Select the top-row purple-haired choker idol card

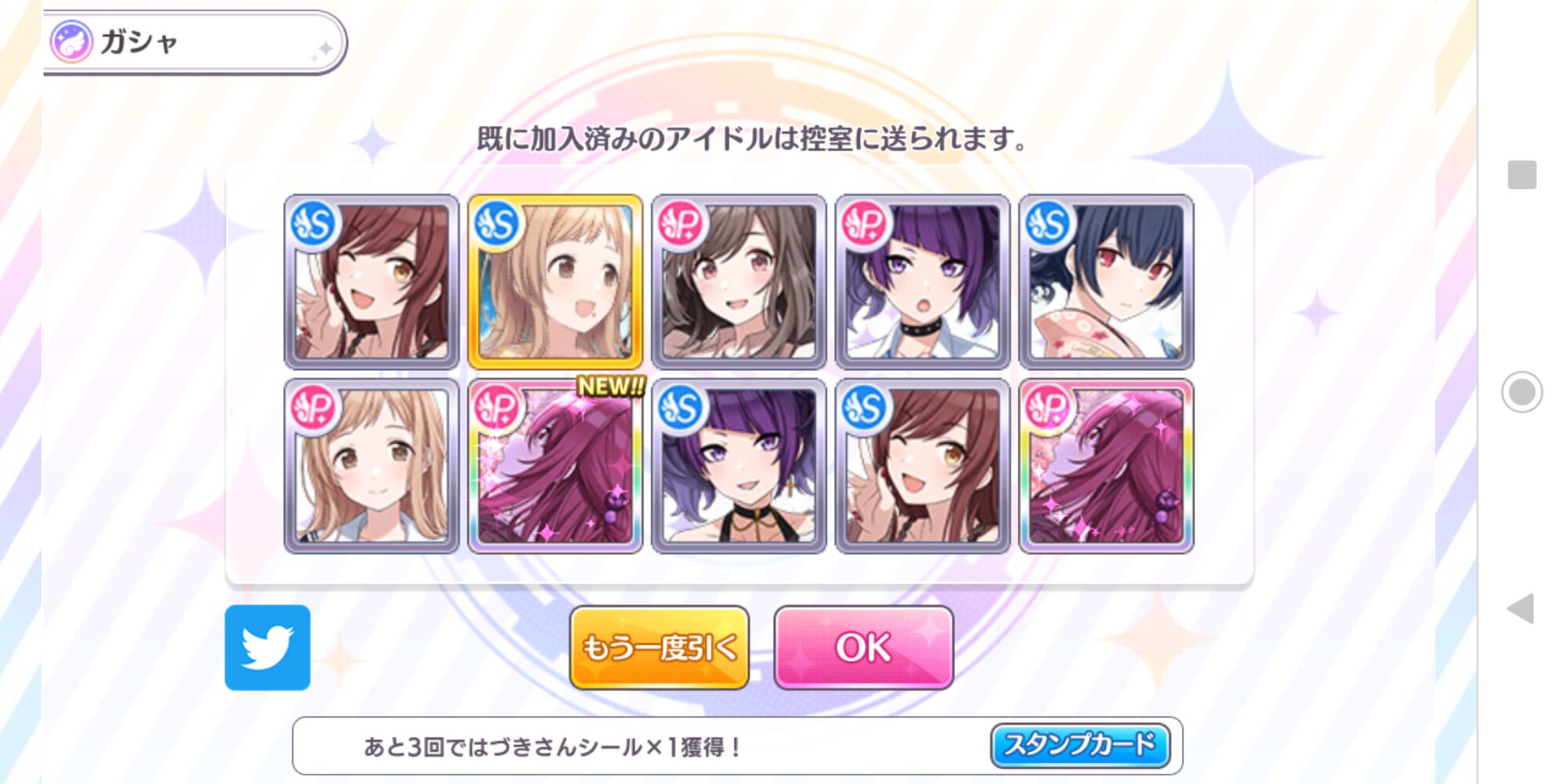pos(923,282)
